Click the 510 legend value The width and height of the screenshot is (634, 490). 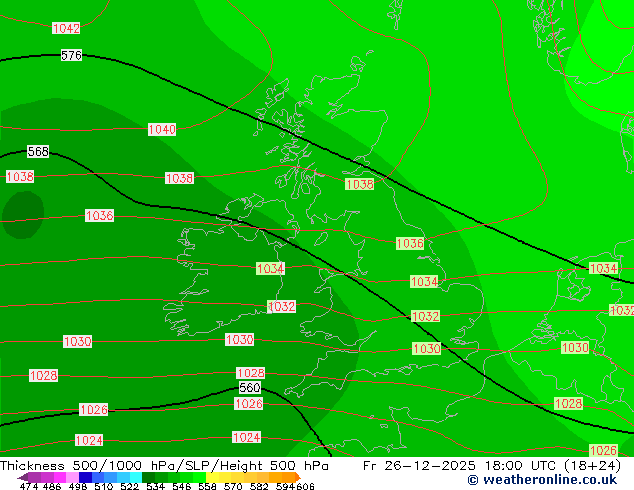[x=104, y=486]
